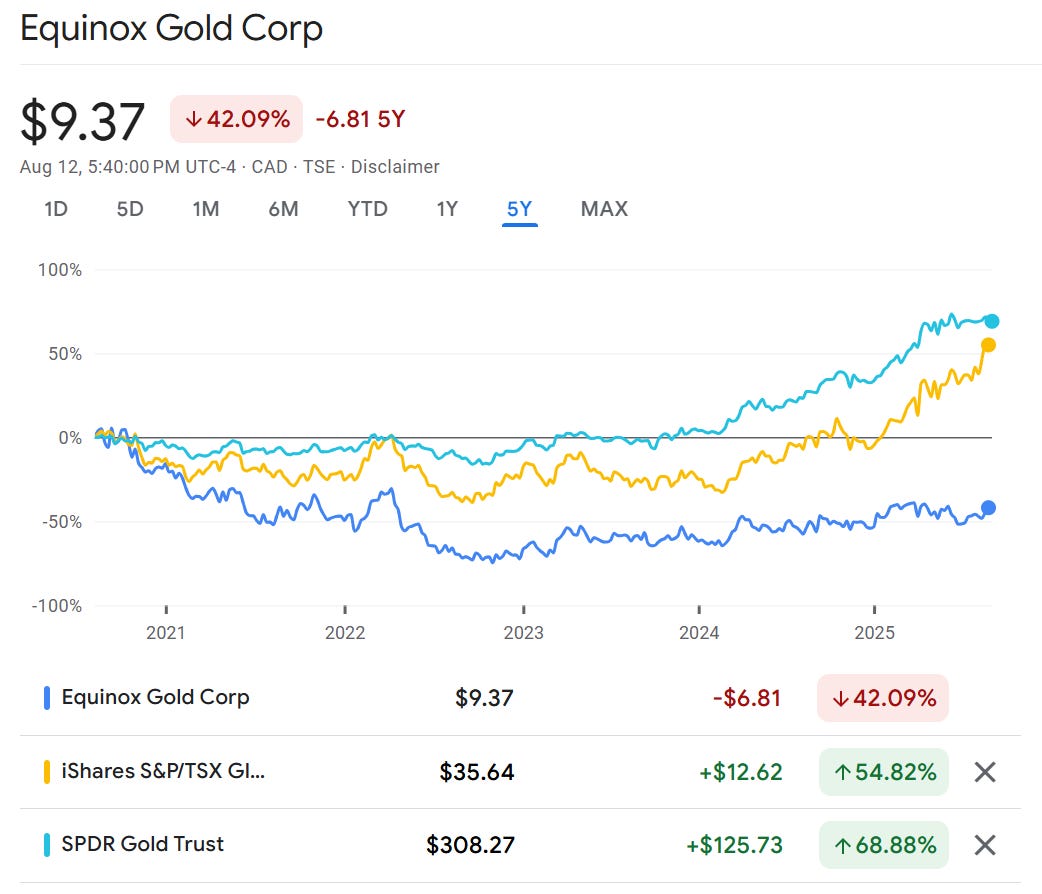Screen dimensions: 1042x894
Task: Click the $308.27 SPDR price
Action: [470, 845]
